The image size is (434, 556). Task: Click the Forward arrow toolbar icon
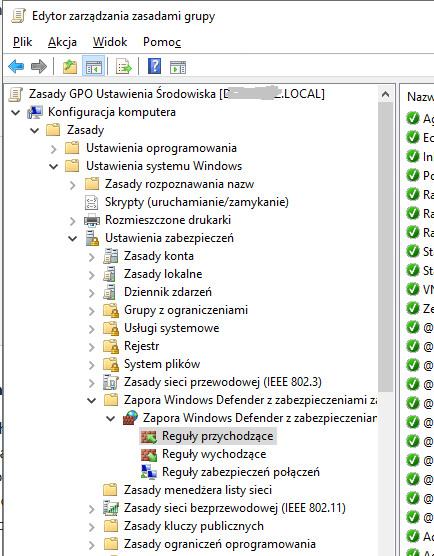coord(39,66)
